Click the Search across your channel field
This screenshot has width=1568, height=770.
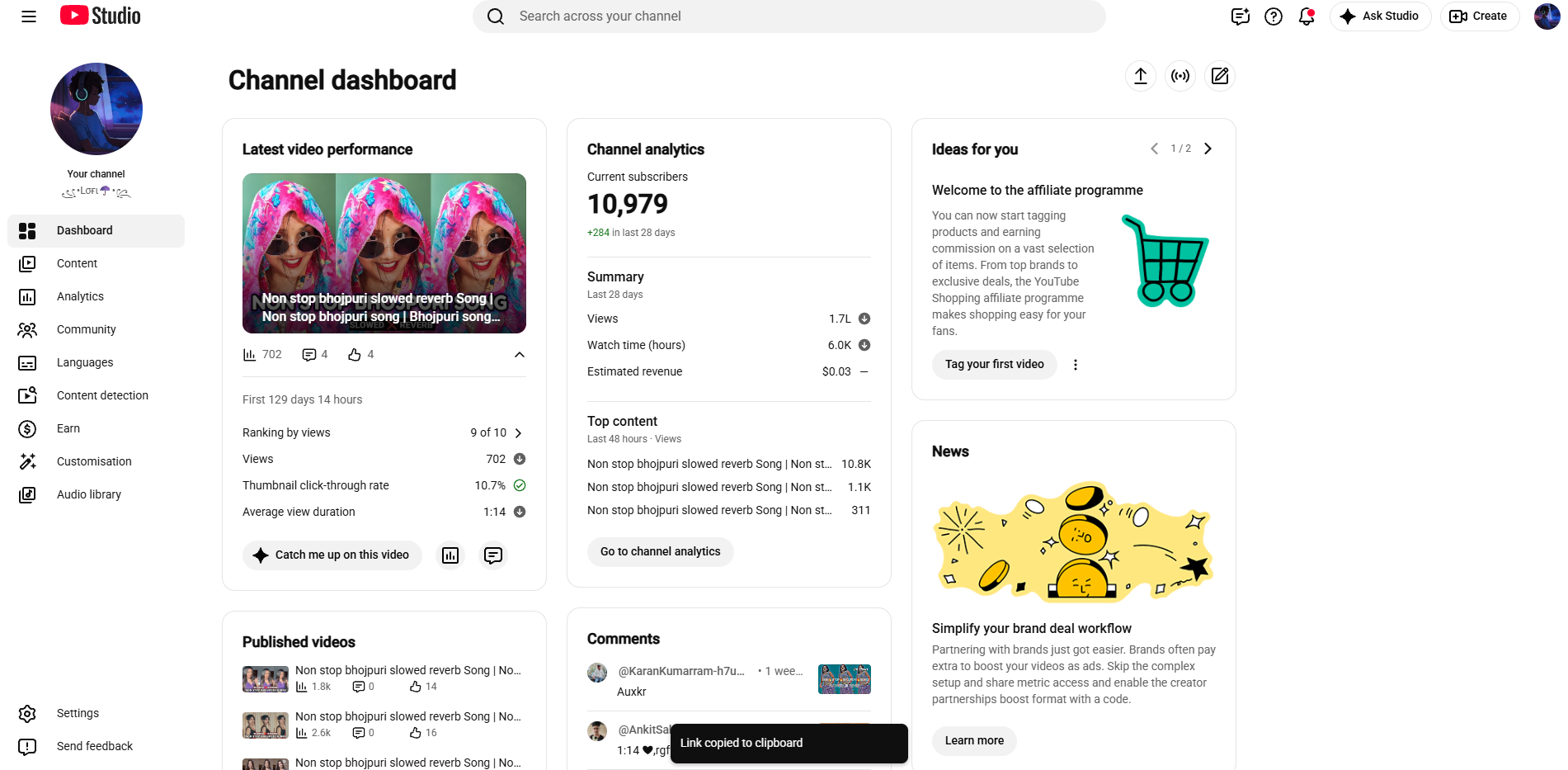pyautogui.click(x=789, y=17)
